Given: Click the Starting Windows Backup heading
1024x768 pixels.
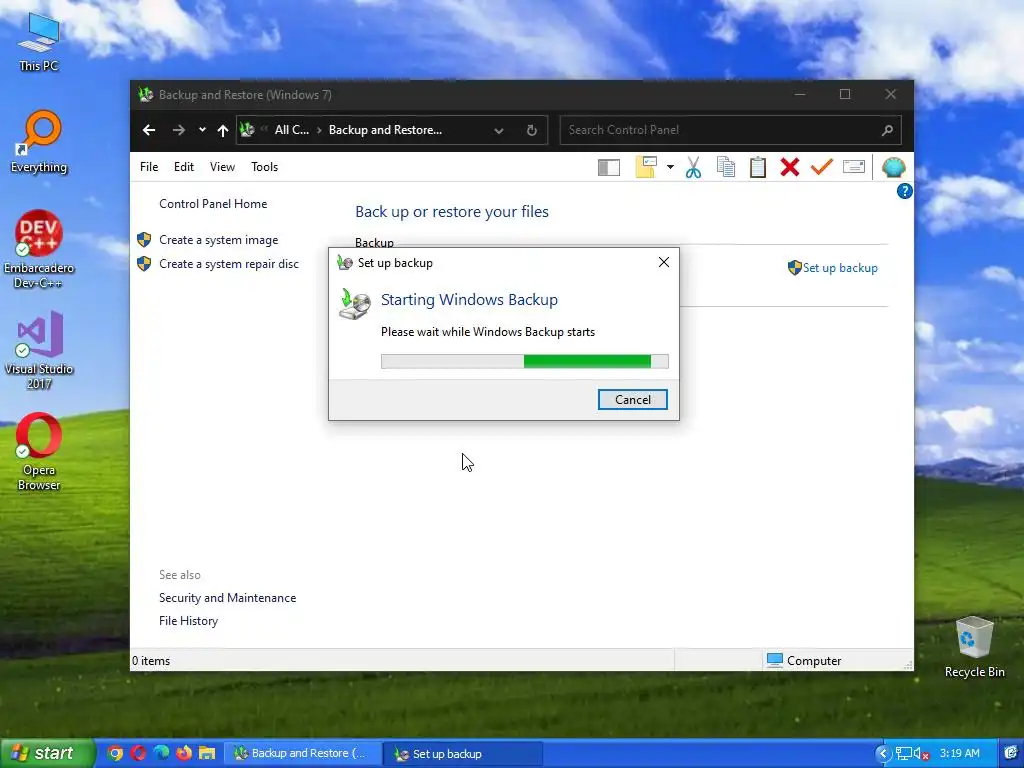Looking at the screenshot, I should (x=469, y=300).
